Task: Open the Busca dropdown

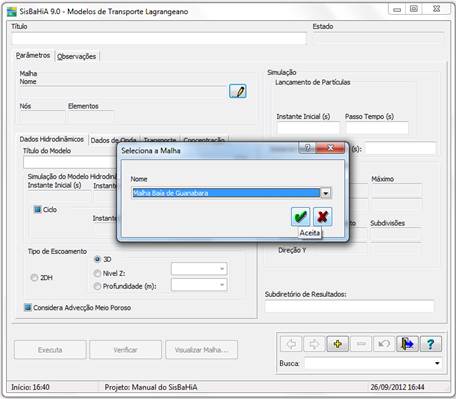Action: (x=437, y=363)
